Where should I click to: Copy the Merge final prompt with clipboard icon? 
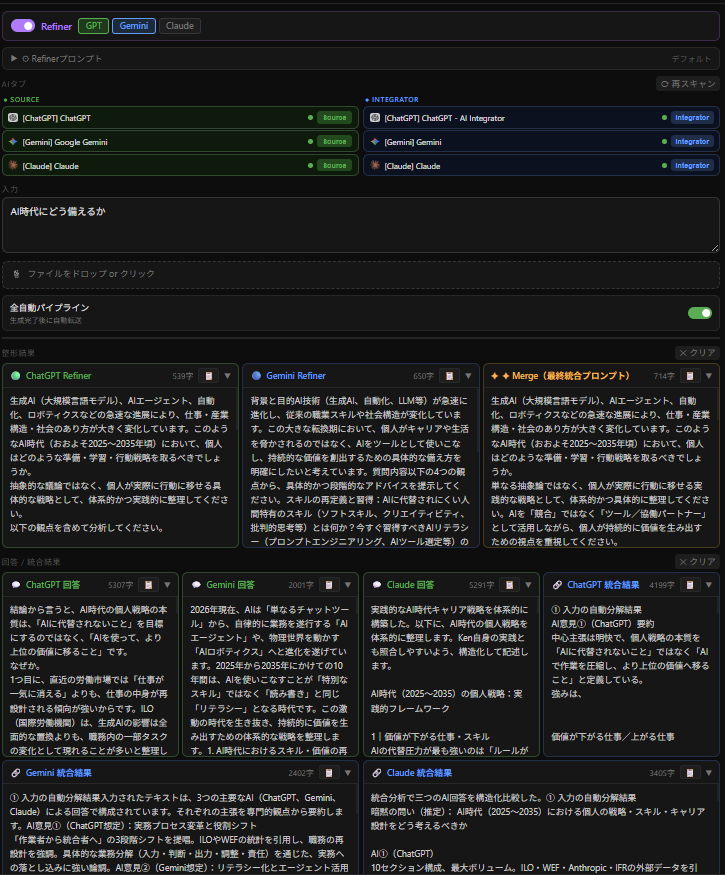pos(691,376)
